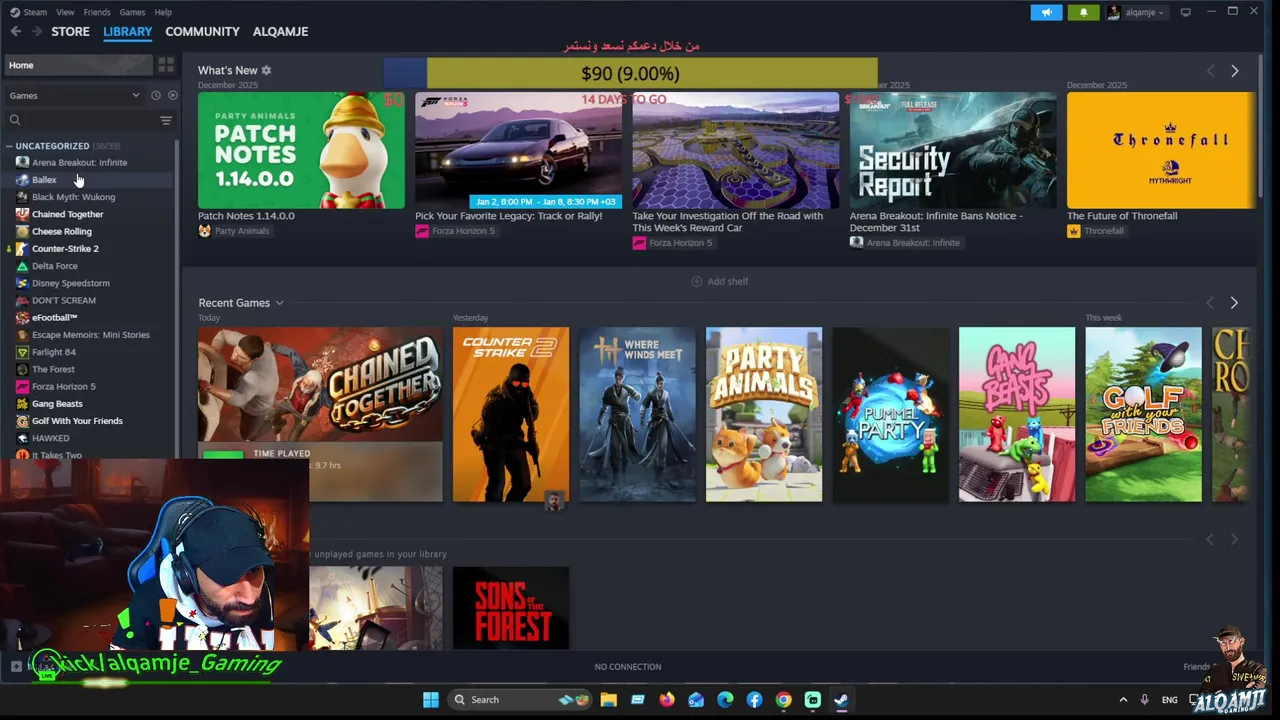
Task: Open What's New settings gear
Action: (x=266, y=70)
